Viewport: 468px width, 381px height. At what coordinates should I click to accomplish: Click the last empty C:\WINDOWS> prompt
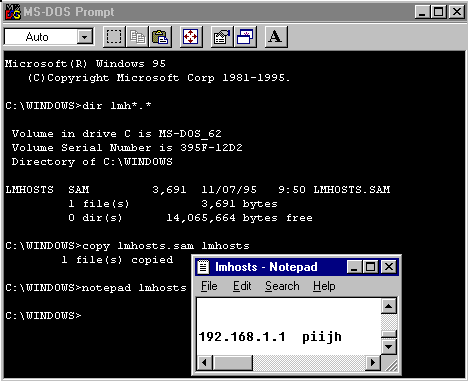pyautogui.click(x=43, y=316)
